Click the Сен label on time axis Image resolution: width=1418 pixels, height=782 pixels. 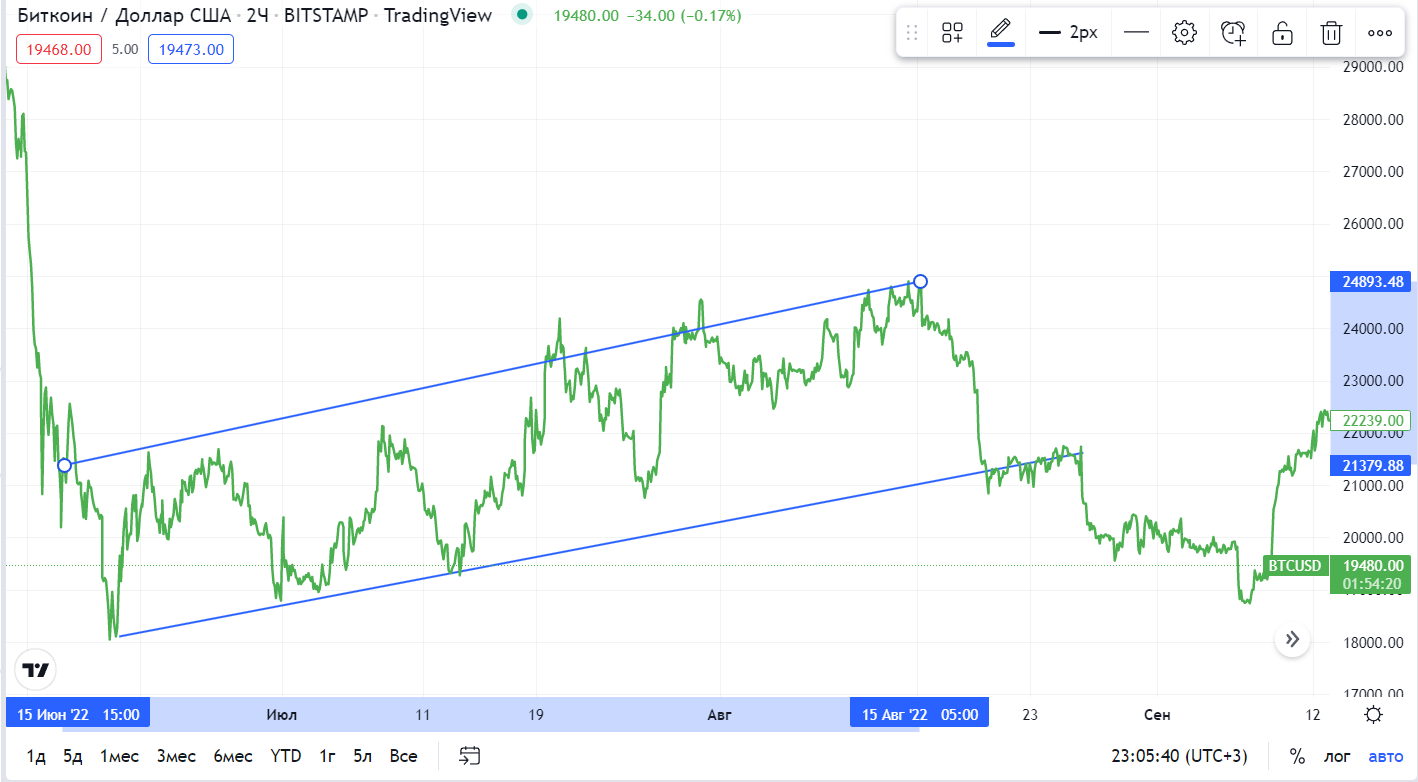point(1156,714)
